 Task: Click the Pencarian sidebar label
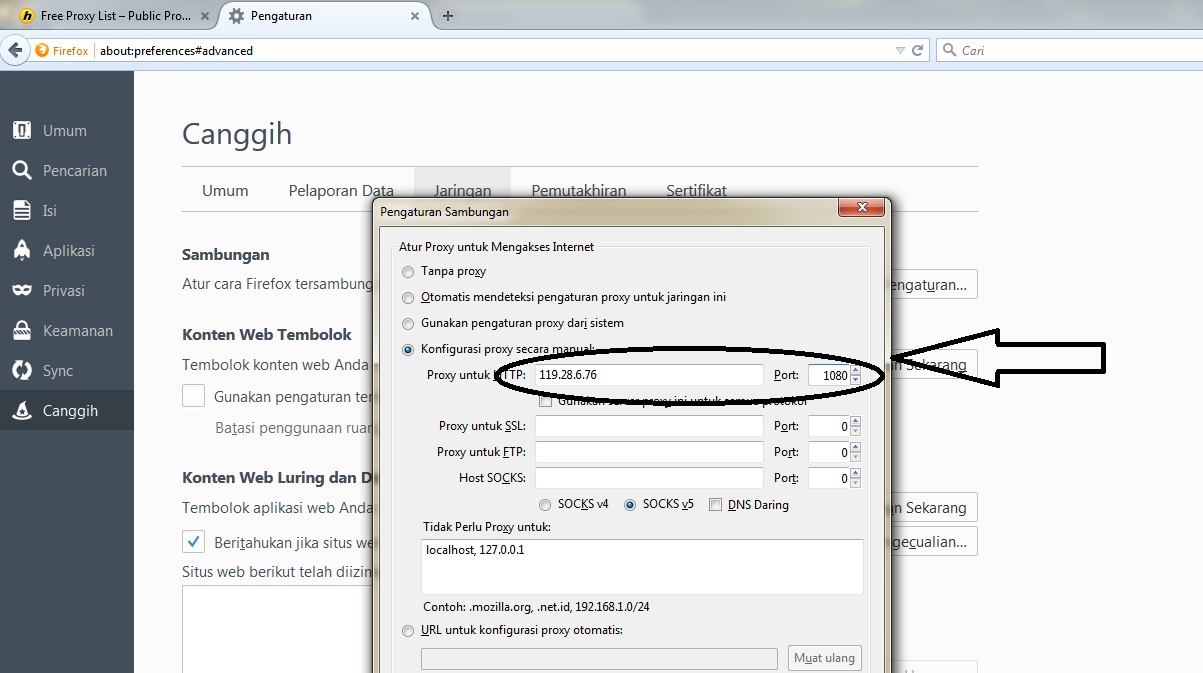(75, 170)
